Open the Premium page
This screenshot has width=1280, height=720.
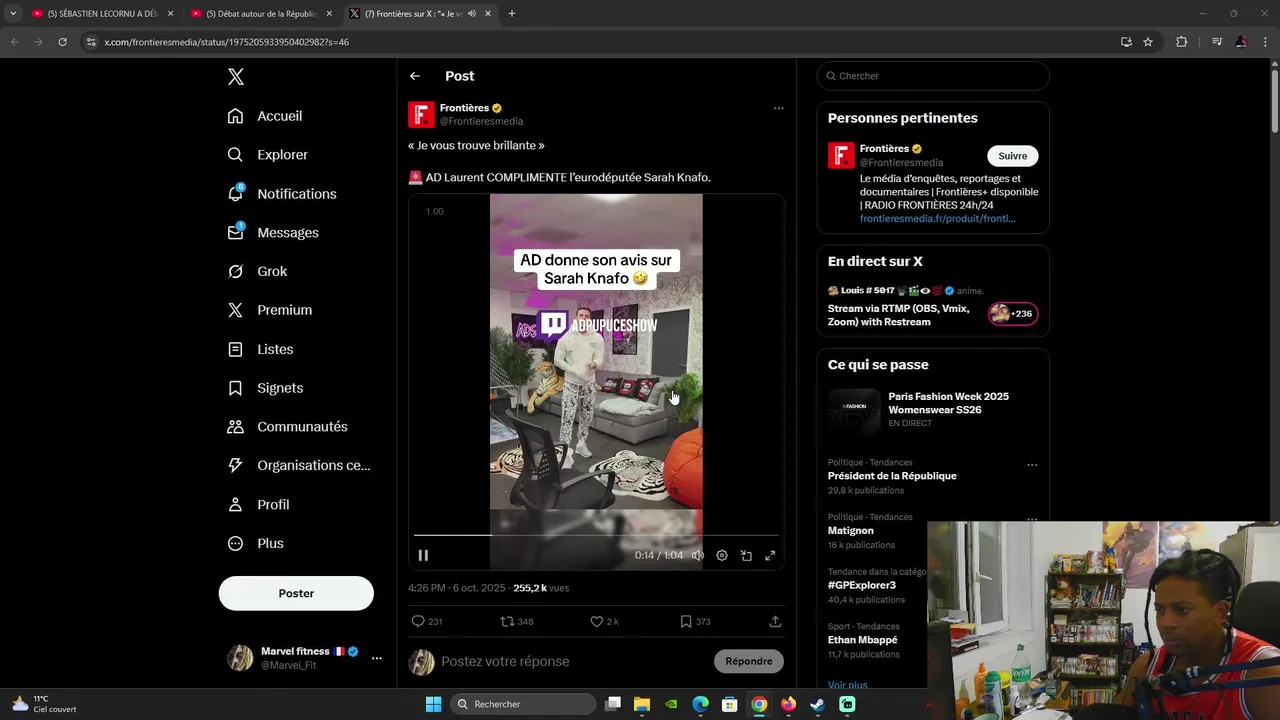[269, 310]
